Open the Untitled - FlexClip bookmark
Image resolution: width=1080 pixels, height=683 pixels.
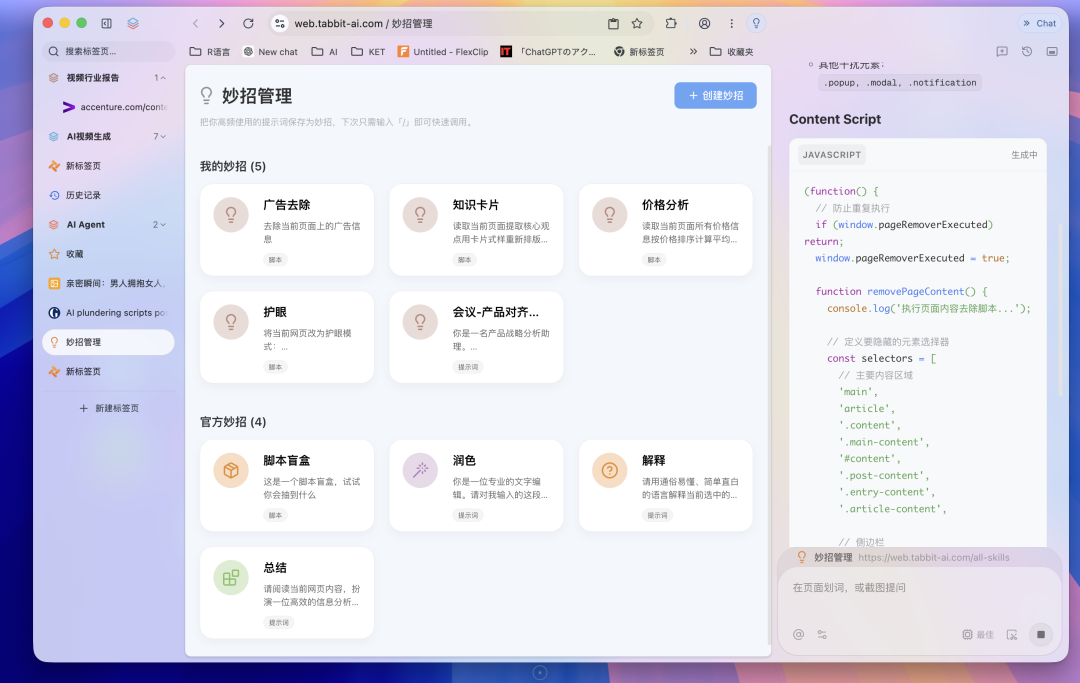pyautogui.click(x=443, y=52)
